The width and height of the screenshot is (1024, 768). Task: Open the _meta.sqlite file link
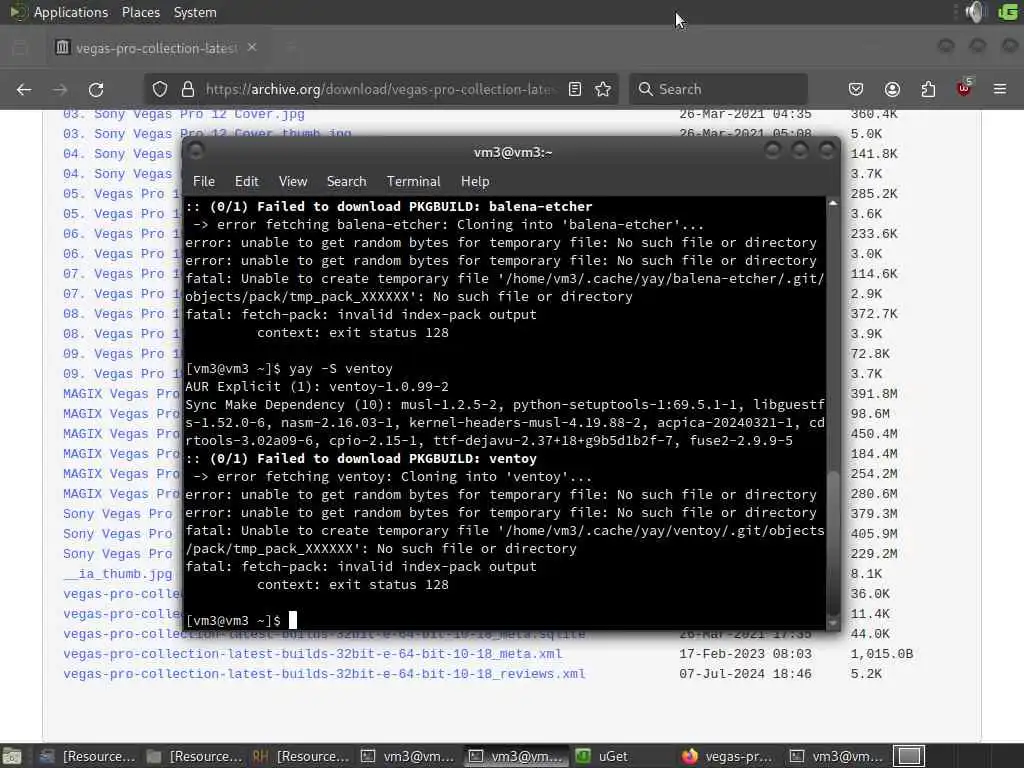[x=324, y=634]
